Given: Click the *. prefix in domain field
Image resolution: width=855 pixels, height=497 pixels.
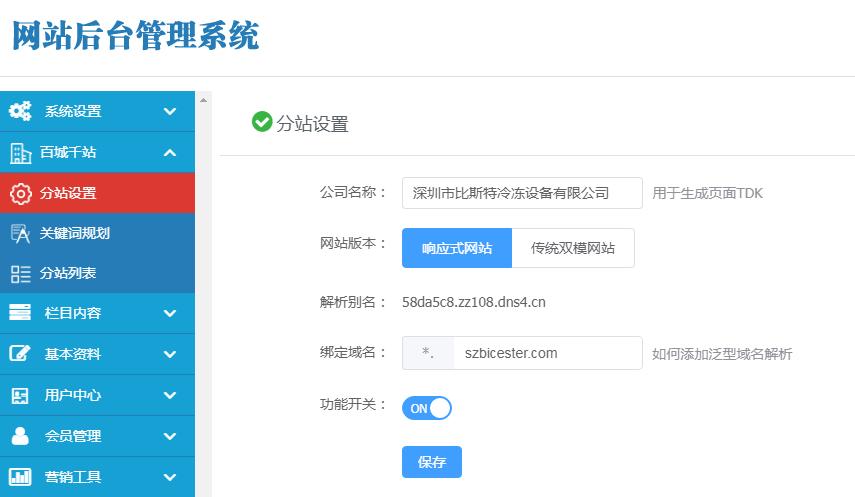Looking at the screenshot, I should pos(428,353).
